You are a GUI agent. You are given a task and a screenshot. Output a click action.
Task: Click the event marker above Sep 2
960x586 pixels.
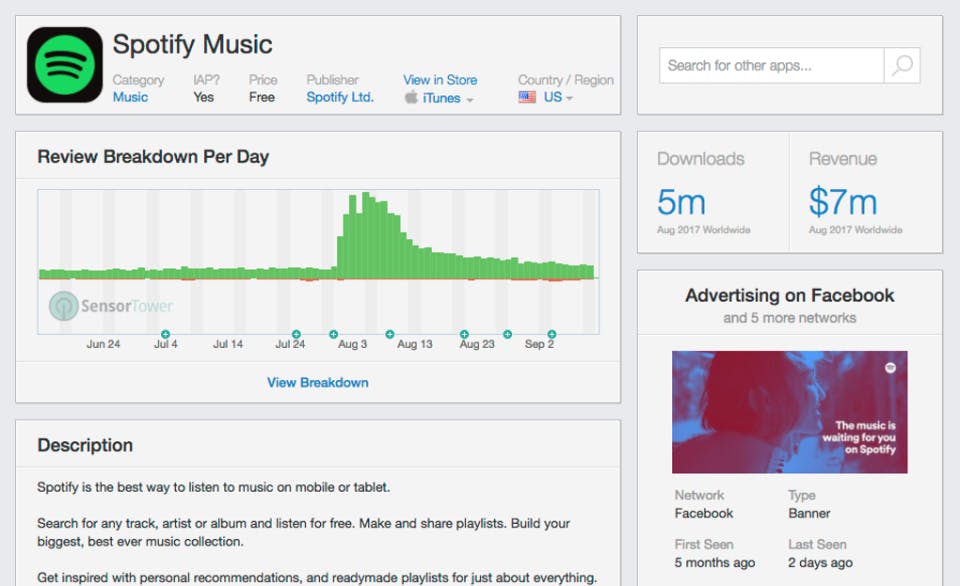point(552,334)
